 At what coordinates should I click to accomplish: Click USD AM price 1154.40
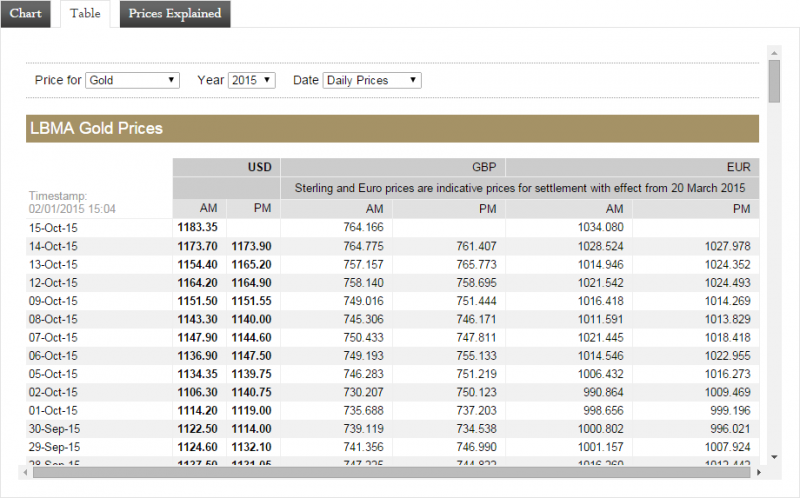point(197,265)
